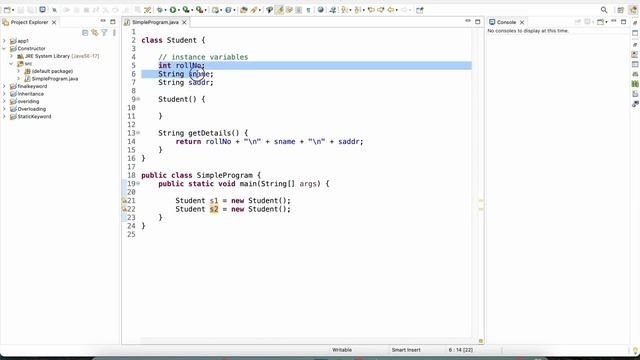Click the magnifier Search icon at top right
The height and width of the screenshot is (360, 640).
(604, 10)
